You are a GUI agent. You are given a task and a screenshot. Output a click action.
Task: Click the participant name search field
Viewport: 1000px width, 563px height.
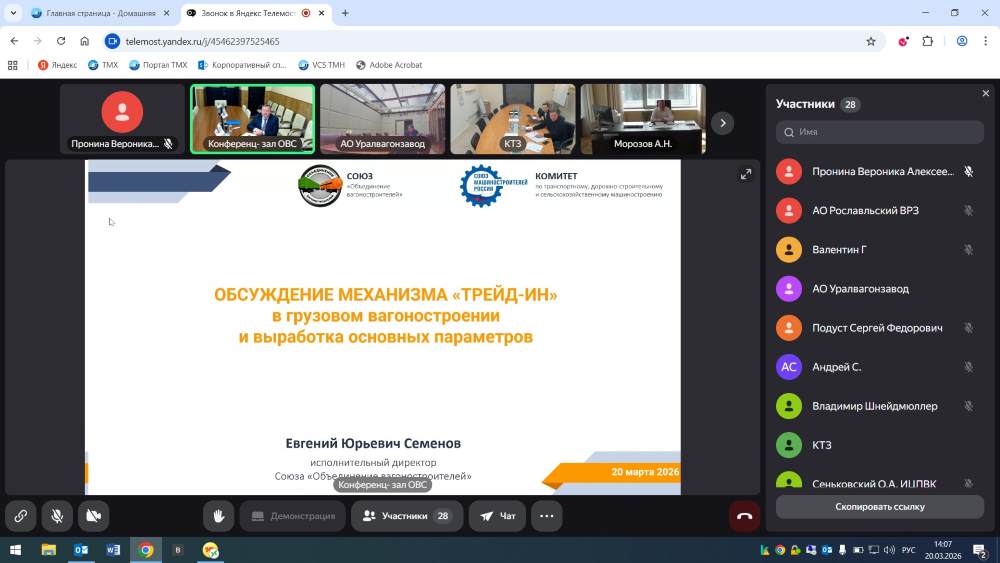[x=880, y=132]
